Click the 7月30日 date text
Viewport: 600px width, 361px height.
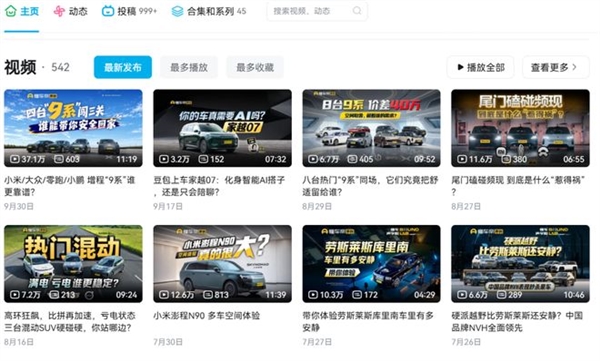click(168, 342)
